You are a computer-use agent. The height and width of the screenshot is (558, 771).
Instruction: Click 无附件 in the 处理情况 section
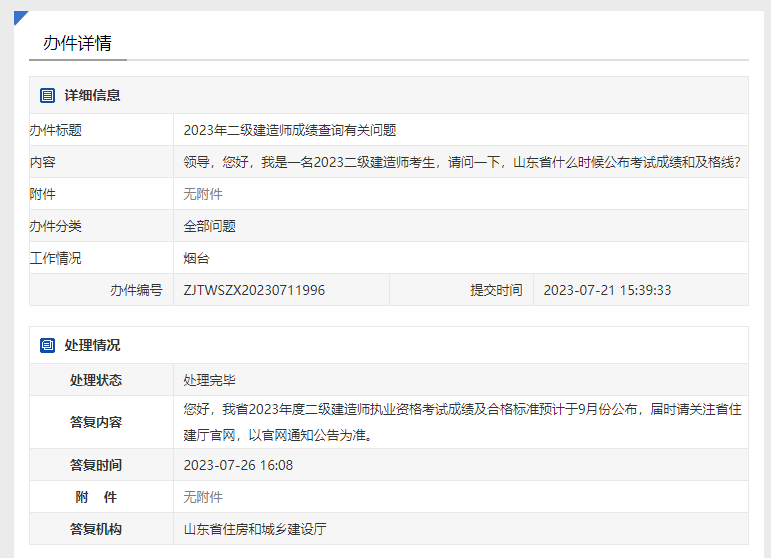(x=203, y=497)
